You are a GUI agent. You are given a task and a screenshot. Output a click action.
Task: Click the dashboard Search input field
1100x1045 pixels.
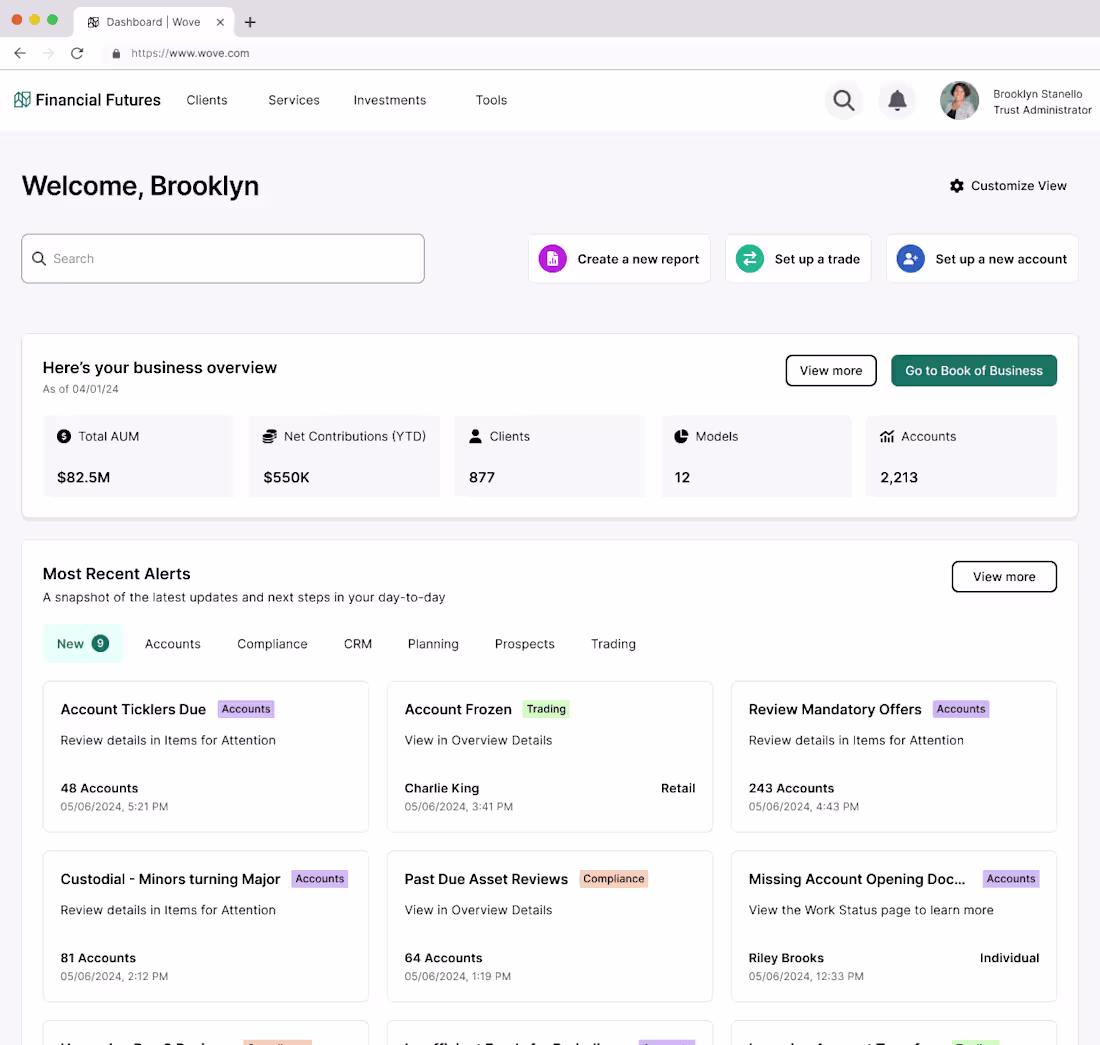(223, 259)
